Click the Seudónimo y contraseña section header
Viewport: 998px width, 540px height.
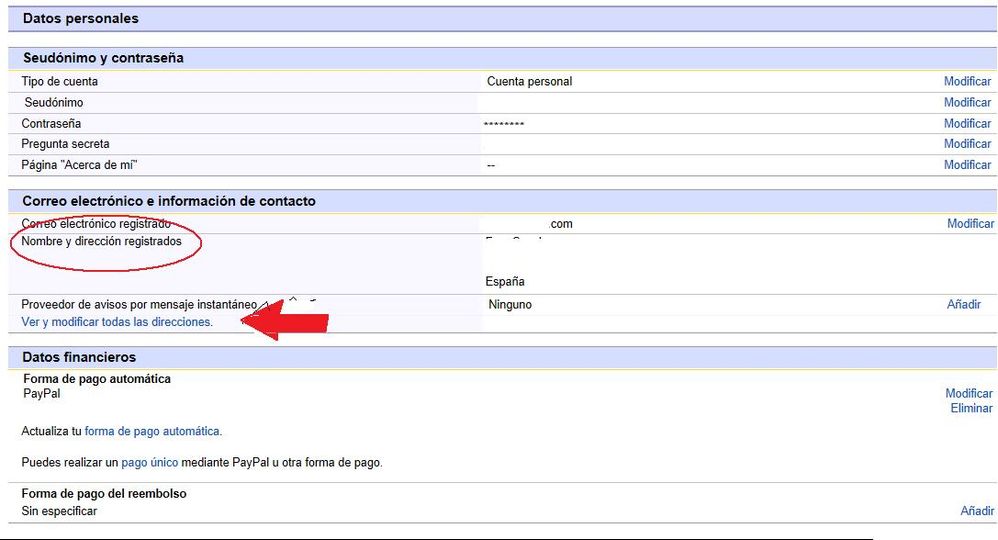coord(103,58)
